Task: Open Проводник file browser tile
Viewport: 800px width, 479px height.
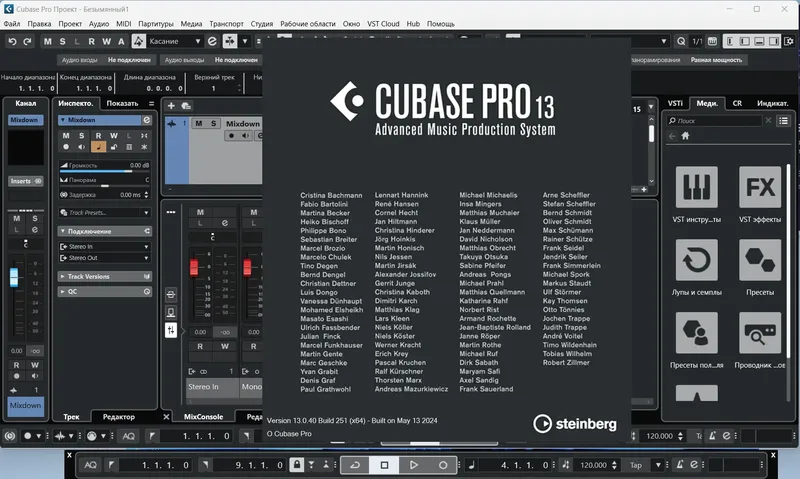Action: point(760,333)
